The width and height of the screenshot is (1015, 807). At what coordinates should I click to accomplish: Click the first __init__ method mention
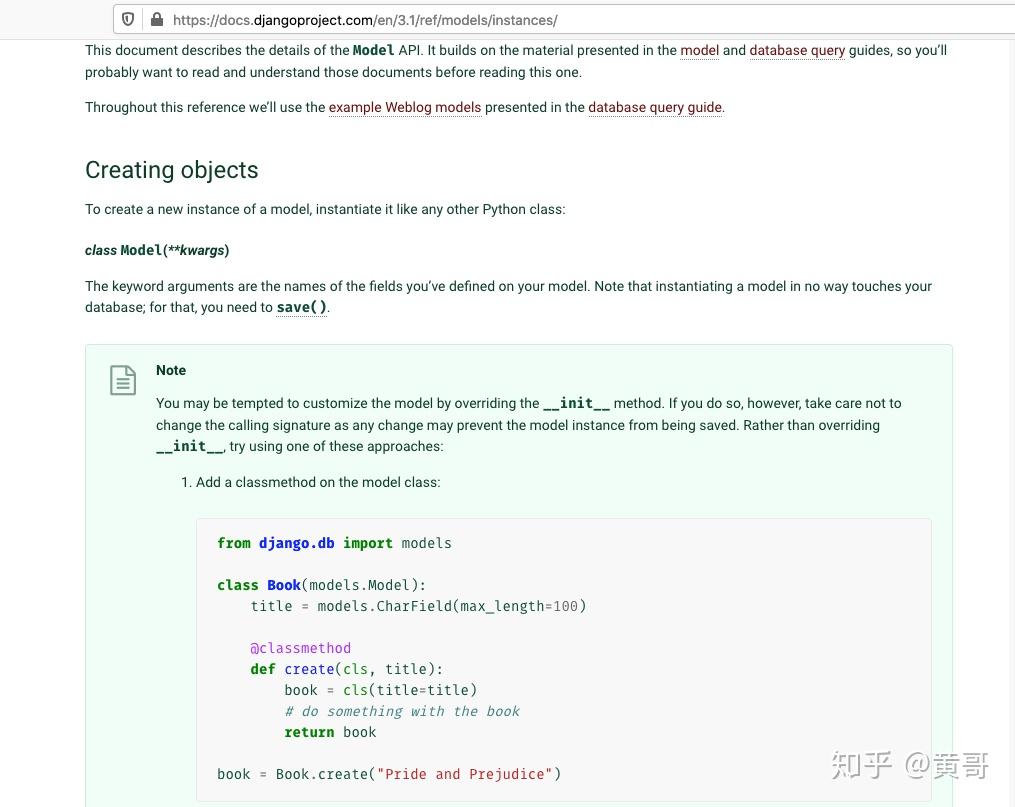click(x=576, y=403)
